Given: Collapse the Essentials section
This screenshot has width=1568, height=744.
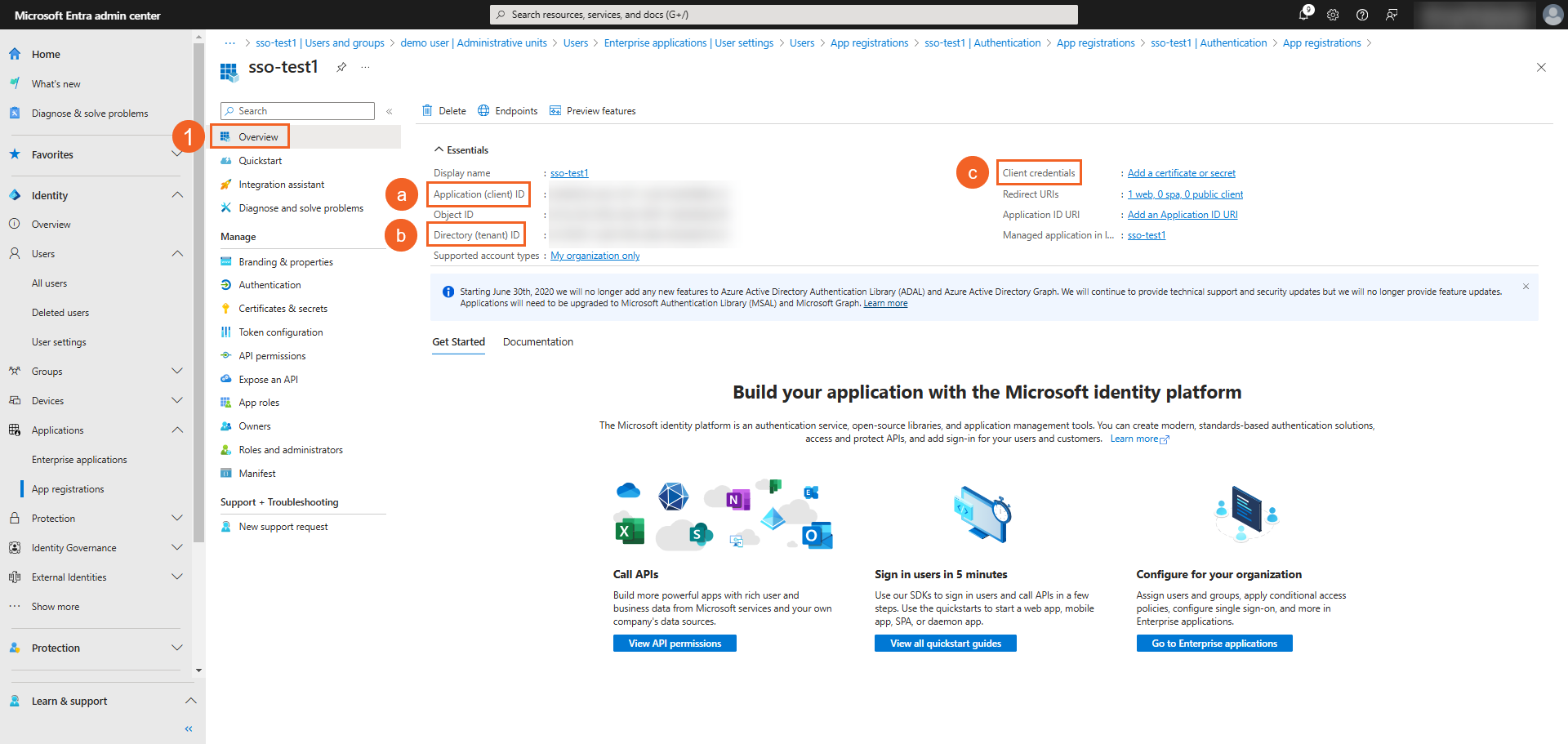Looking at the screenshot, I should coord(439,150).
